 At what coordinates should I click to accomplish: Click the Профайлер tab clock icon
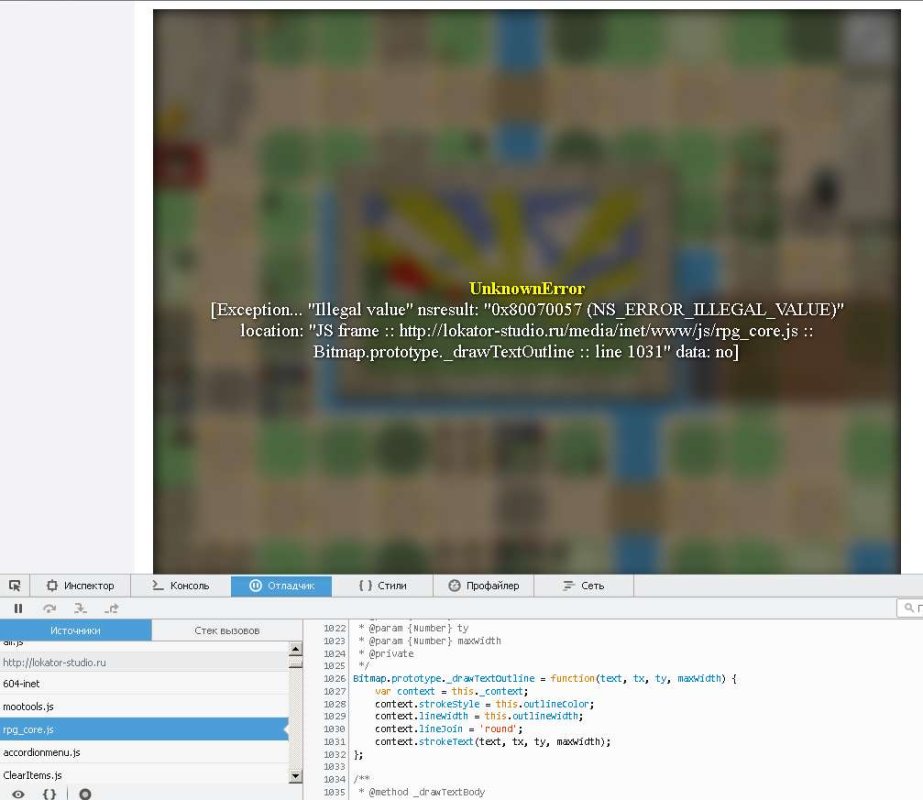[454, 586]
